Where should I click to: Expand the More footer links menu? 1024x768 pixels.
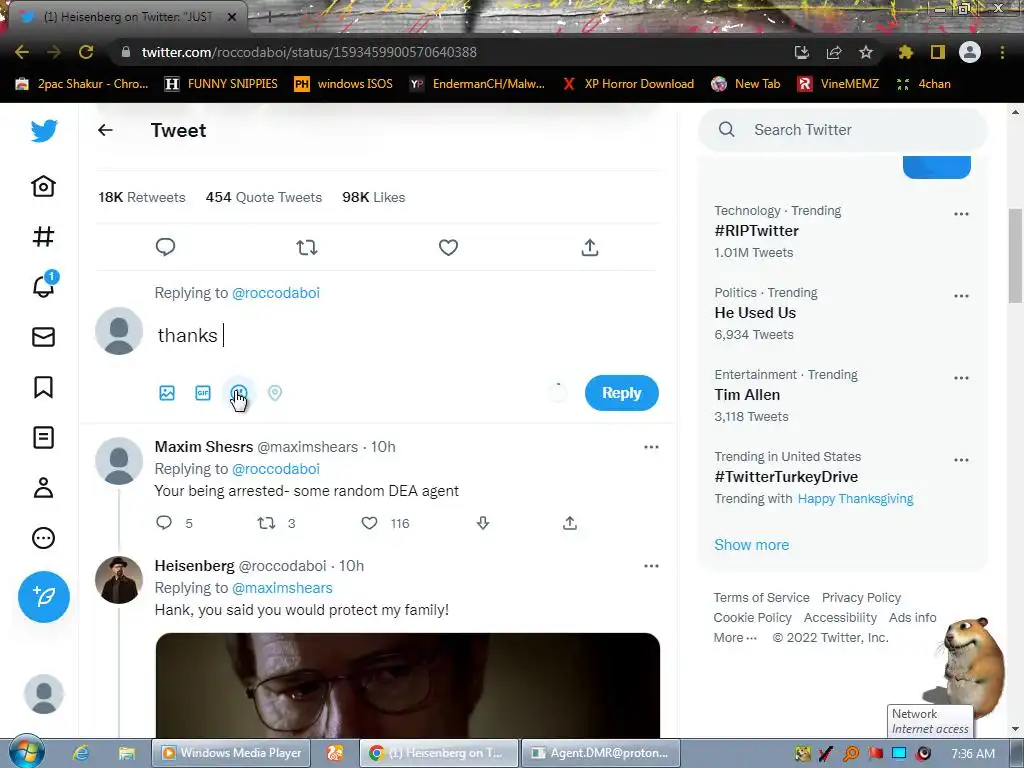point(735,637)
